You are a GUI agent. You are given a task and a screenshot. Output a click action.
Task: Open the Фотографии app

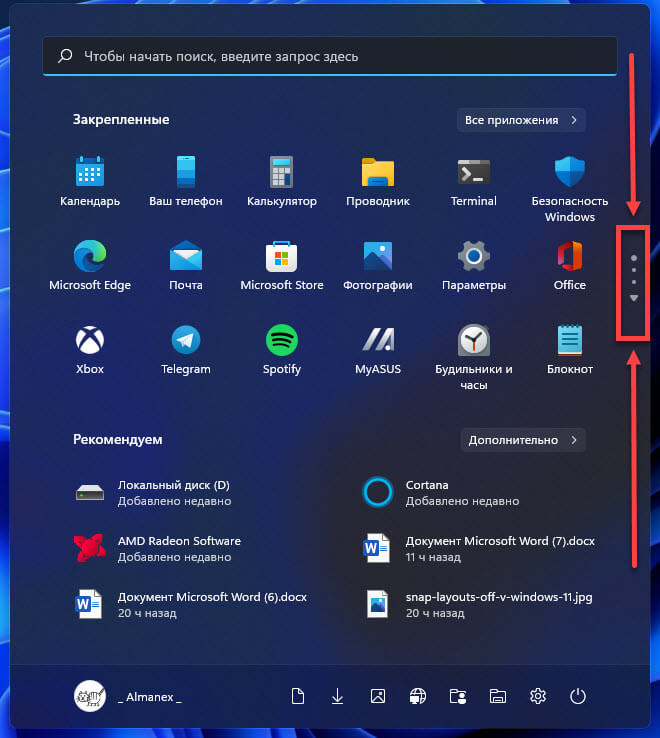click(x=378, y=265)
